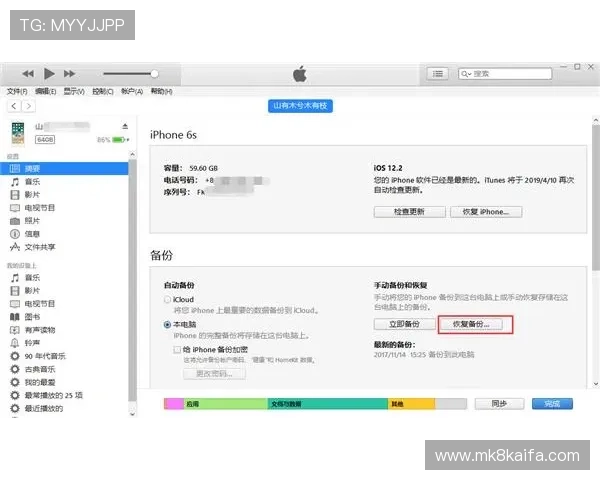Click the 检查更新 button
This screenshot has width=600, height=480.
tap(409, 212)
